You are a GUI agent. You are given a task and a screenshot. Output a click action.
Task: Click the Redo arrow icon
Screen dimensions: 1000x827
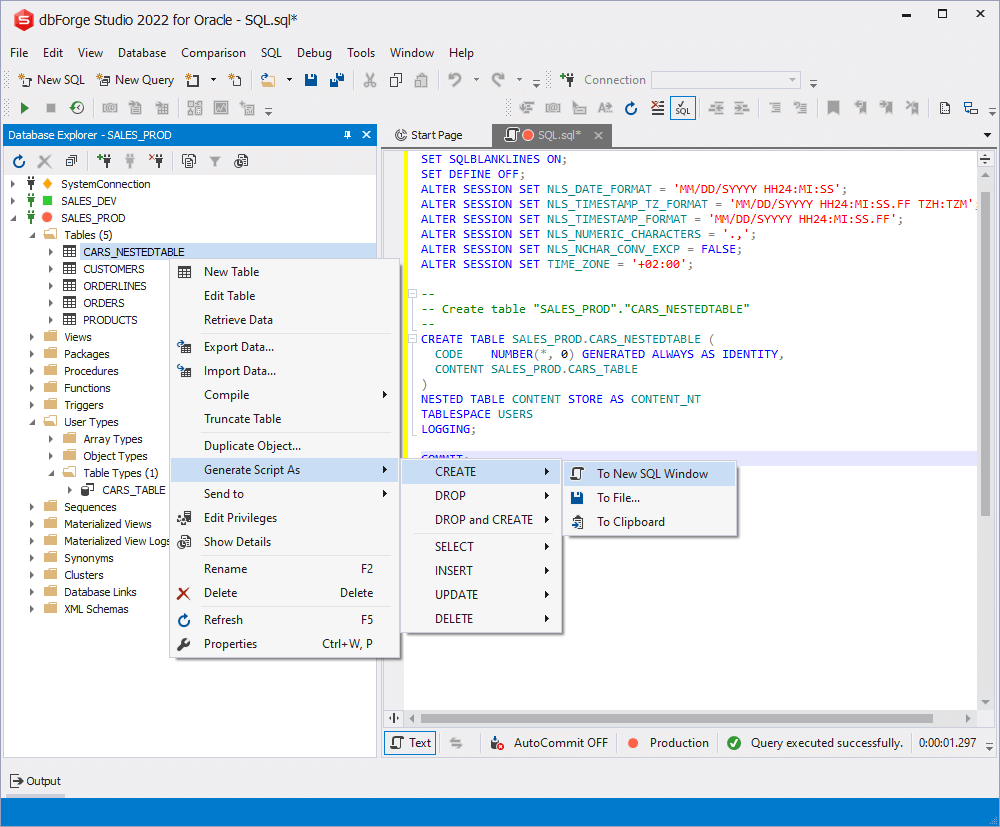coord(498,80)
